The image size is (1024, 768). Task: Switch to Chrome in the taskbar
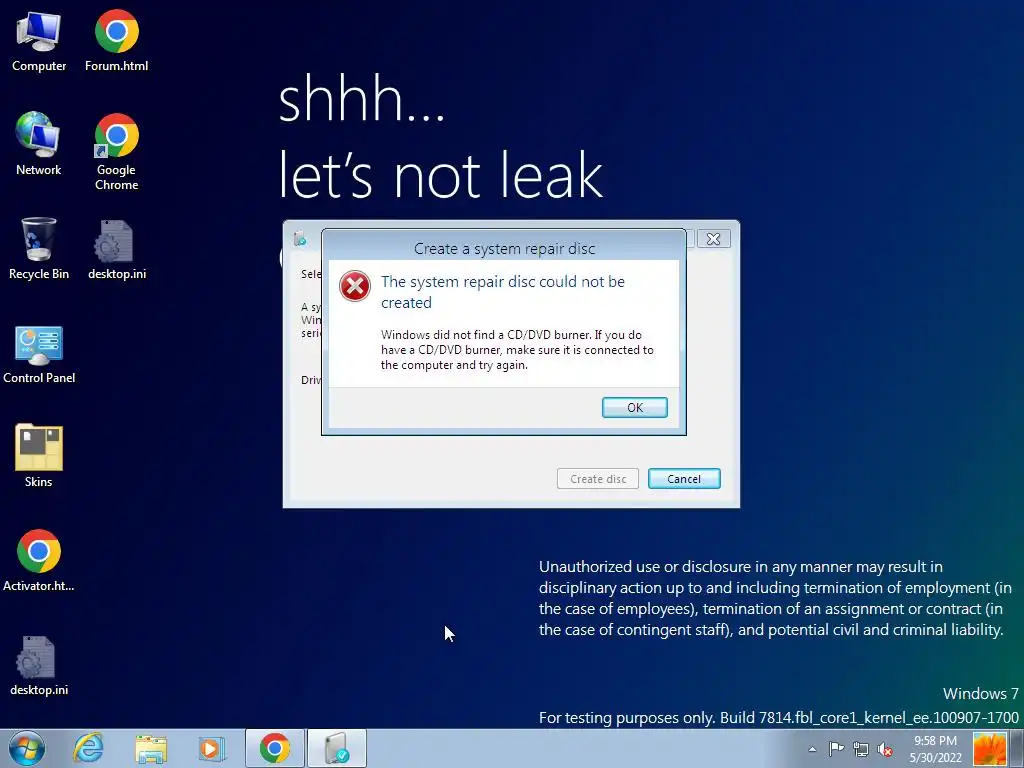274,748
